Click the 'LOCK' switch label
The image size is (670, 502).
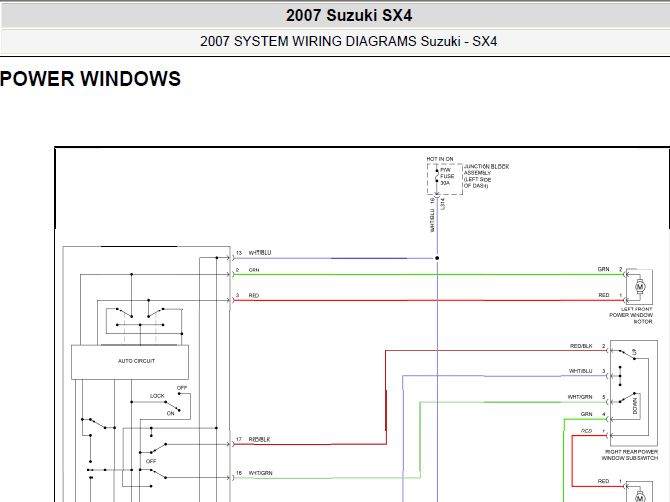point(157,396)
